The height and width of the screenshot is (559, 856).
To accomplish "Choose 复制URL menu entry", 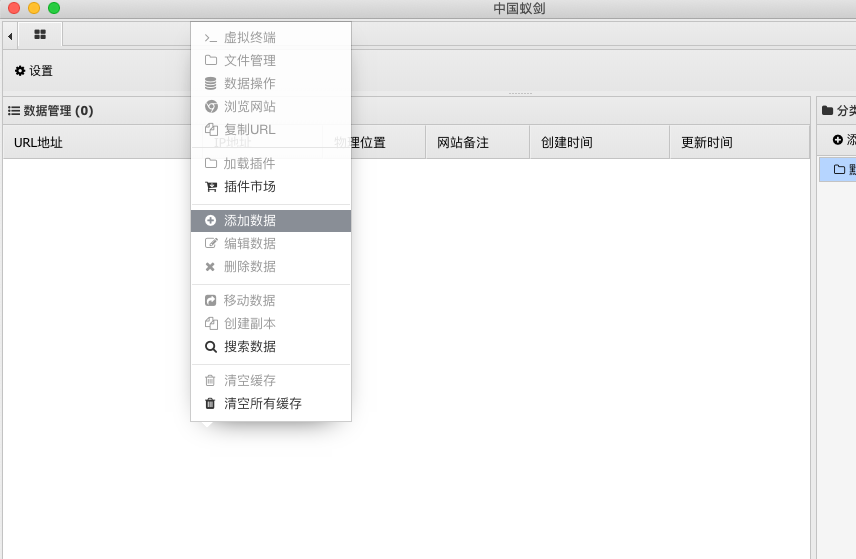I will (271, 129).
